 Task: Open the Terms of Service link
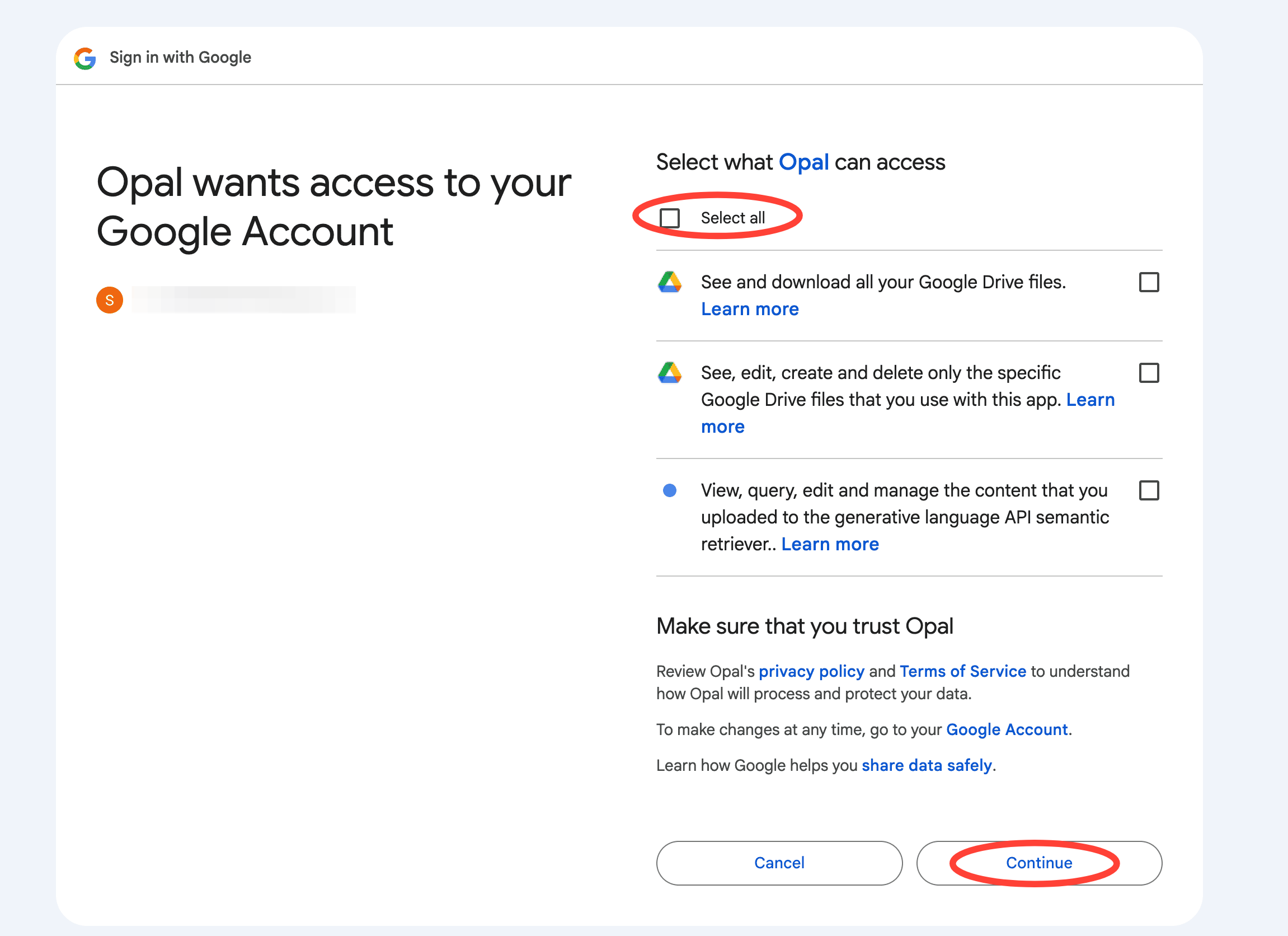[962, 671]
